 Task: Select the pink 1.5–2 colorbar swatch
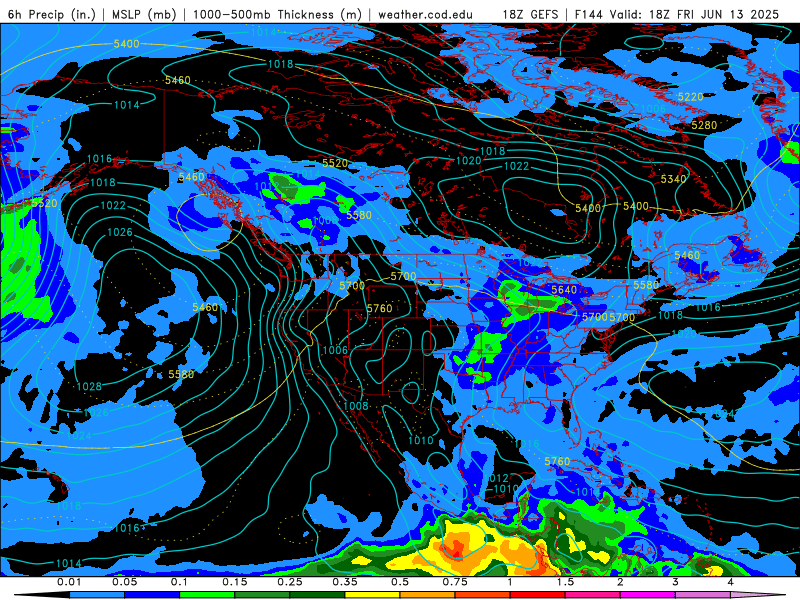(593, 595)
